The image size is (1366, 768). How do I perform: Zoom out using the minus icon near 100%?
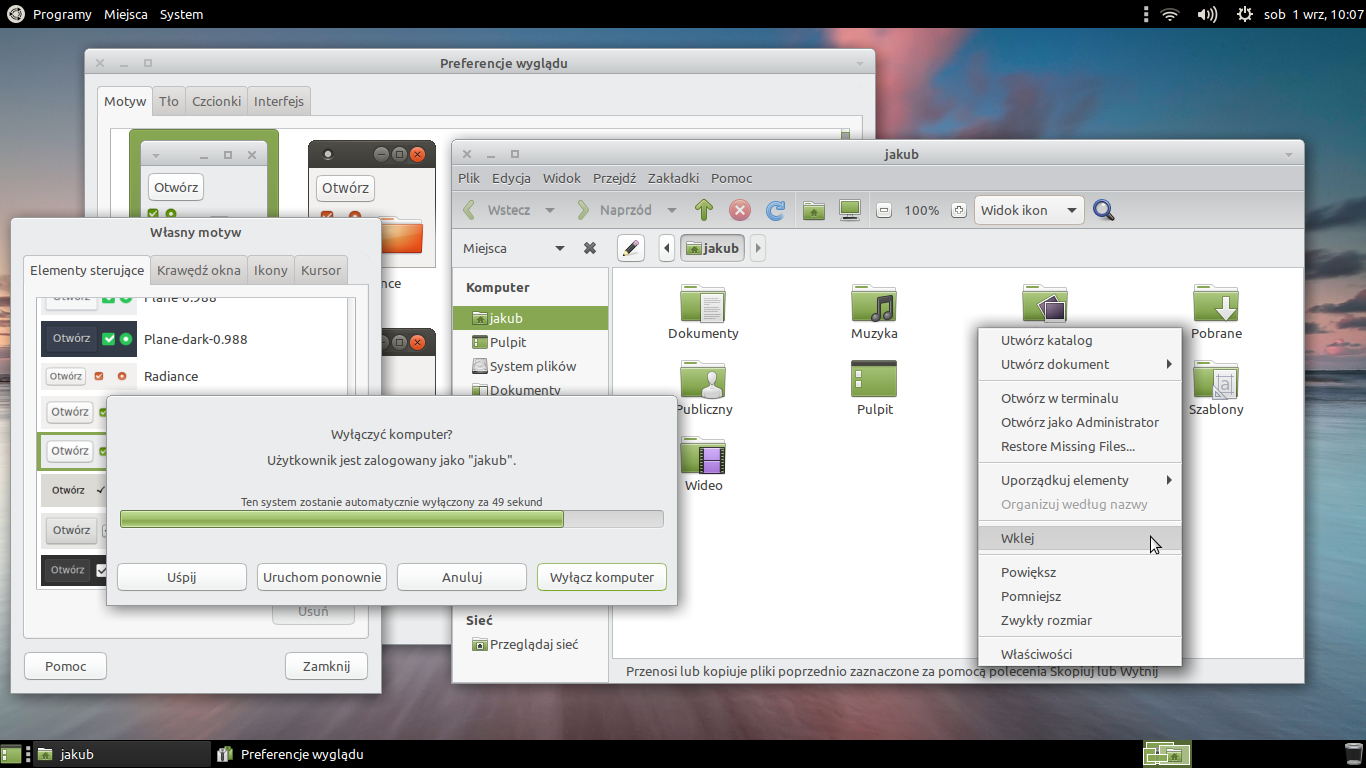[884, 210]
